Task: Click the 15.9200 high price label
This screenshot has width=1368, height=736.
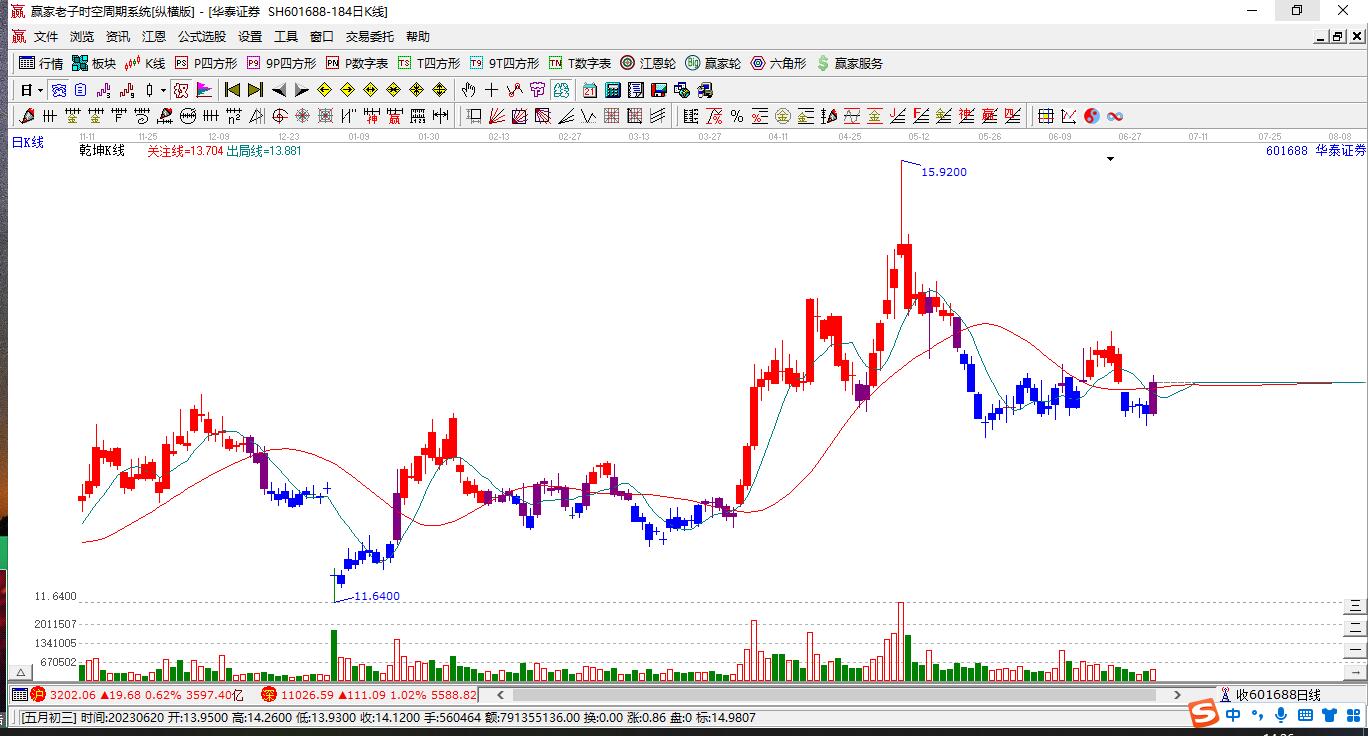Action: tap(944, 172)
